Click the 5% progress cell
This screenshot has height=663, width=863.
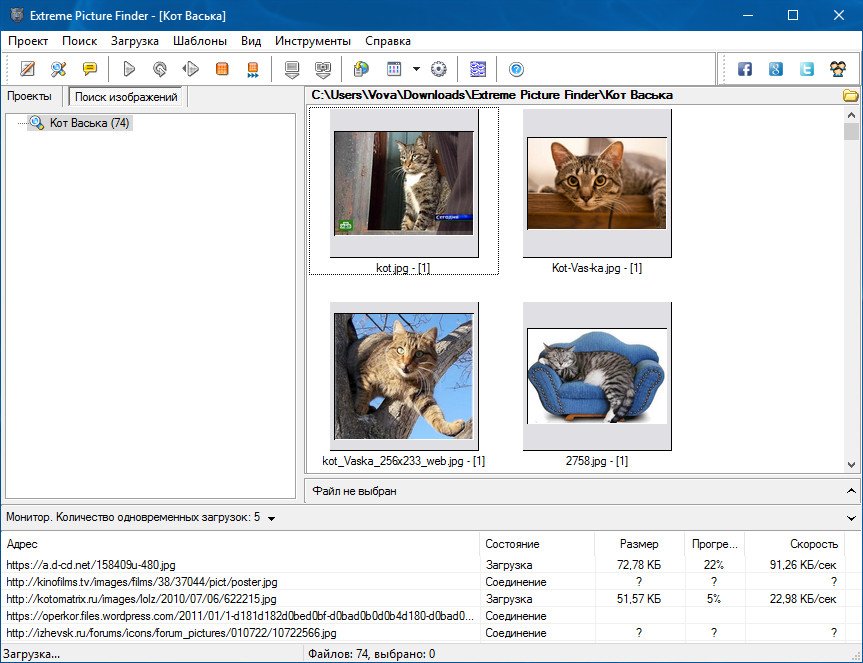click(714, 599)
